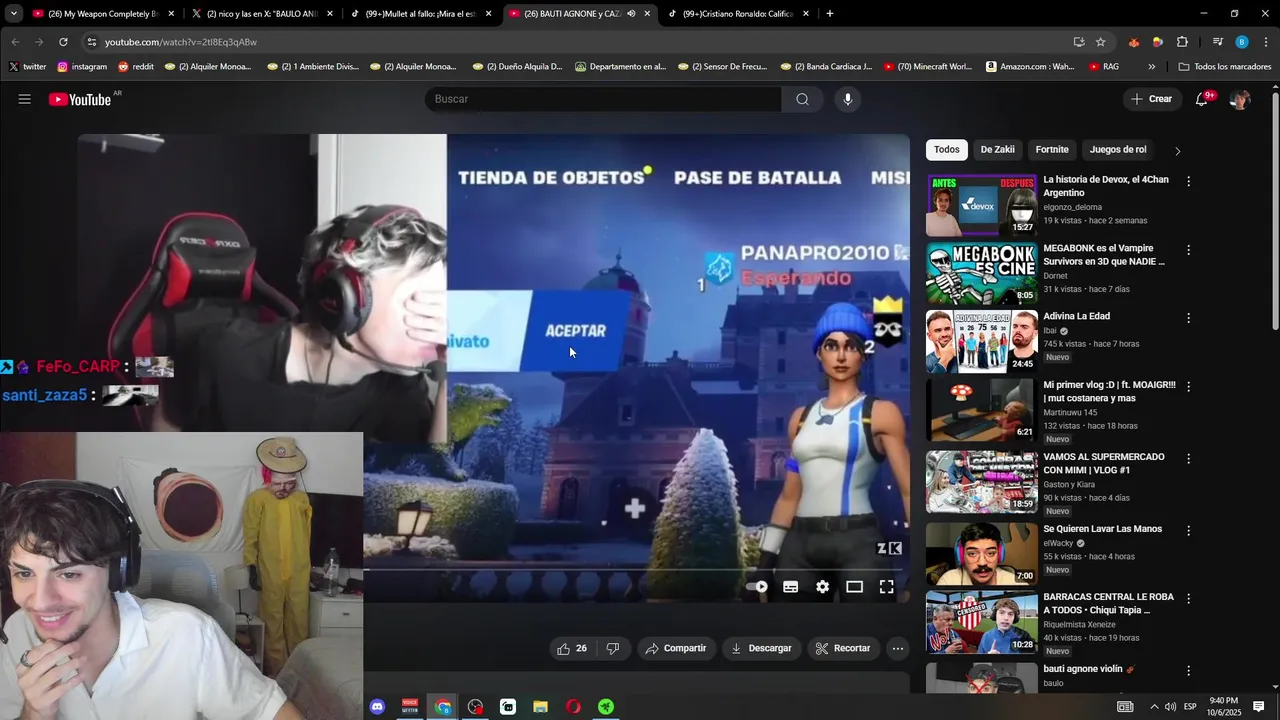Open options for La historia de Devox video
Image resolution: width=1280 pixels, height=720 pixels.
(x=1188, y=181)
